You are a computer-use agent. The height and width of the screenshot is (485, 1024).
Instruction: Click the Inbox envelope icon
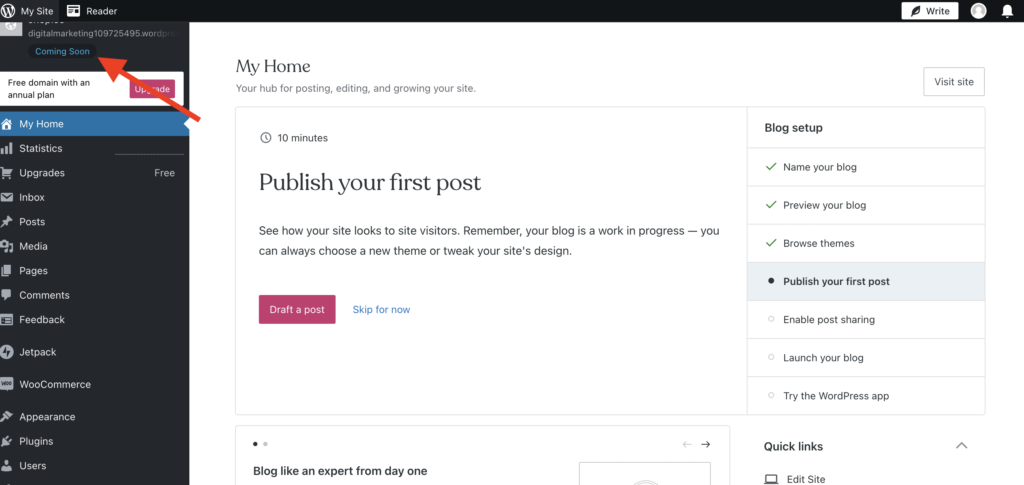(8, 197)
